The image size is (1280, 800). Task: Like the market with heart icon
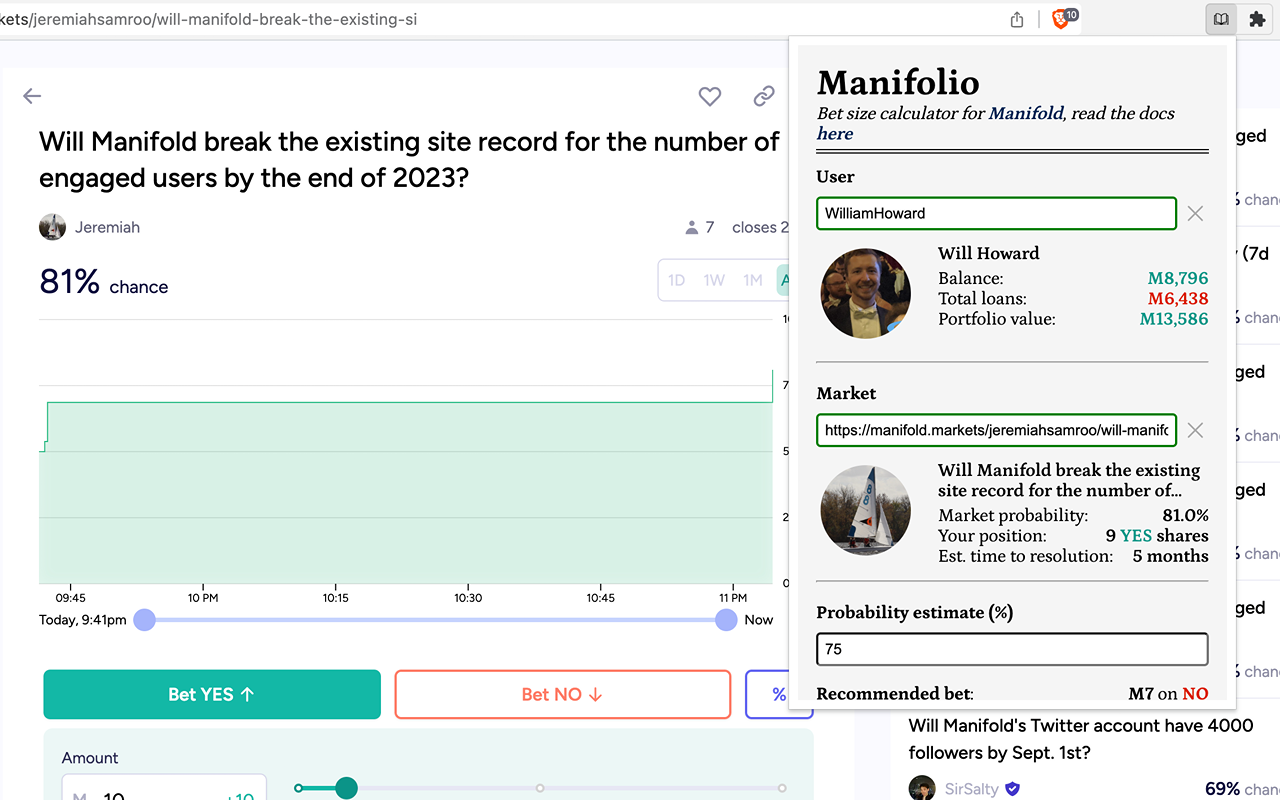coord(710,96)
